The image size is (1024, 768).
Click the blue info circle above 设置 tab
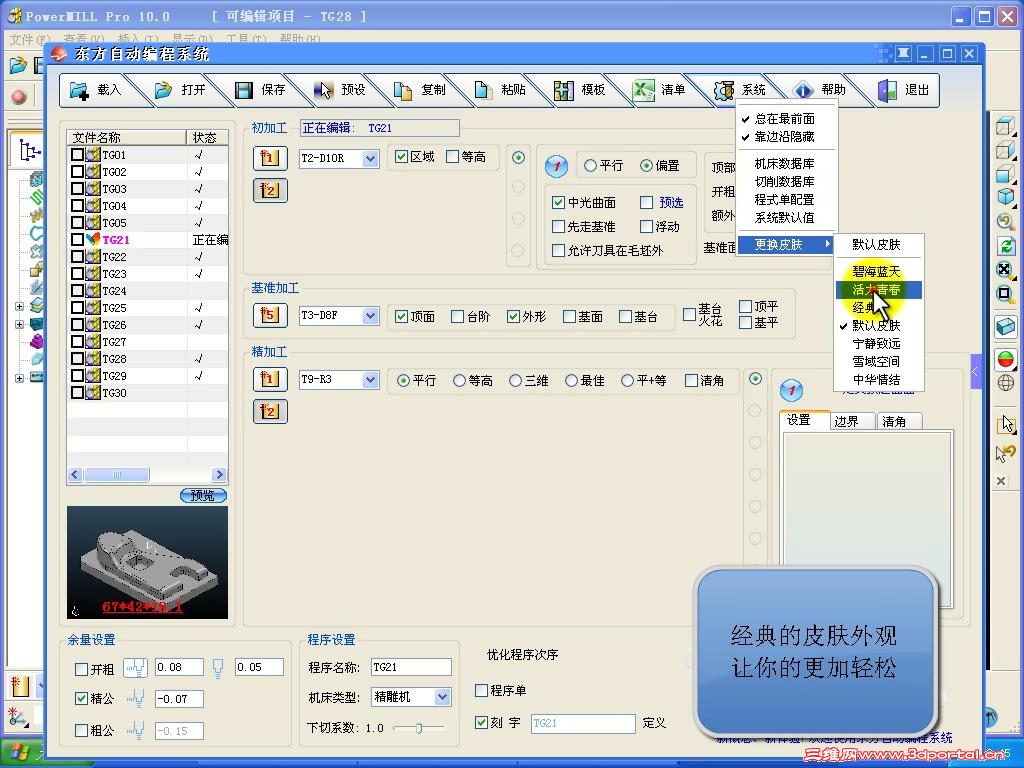coord(792,391)
